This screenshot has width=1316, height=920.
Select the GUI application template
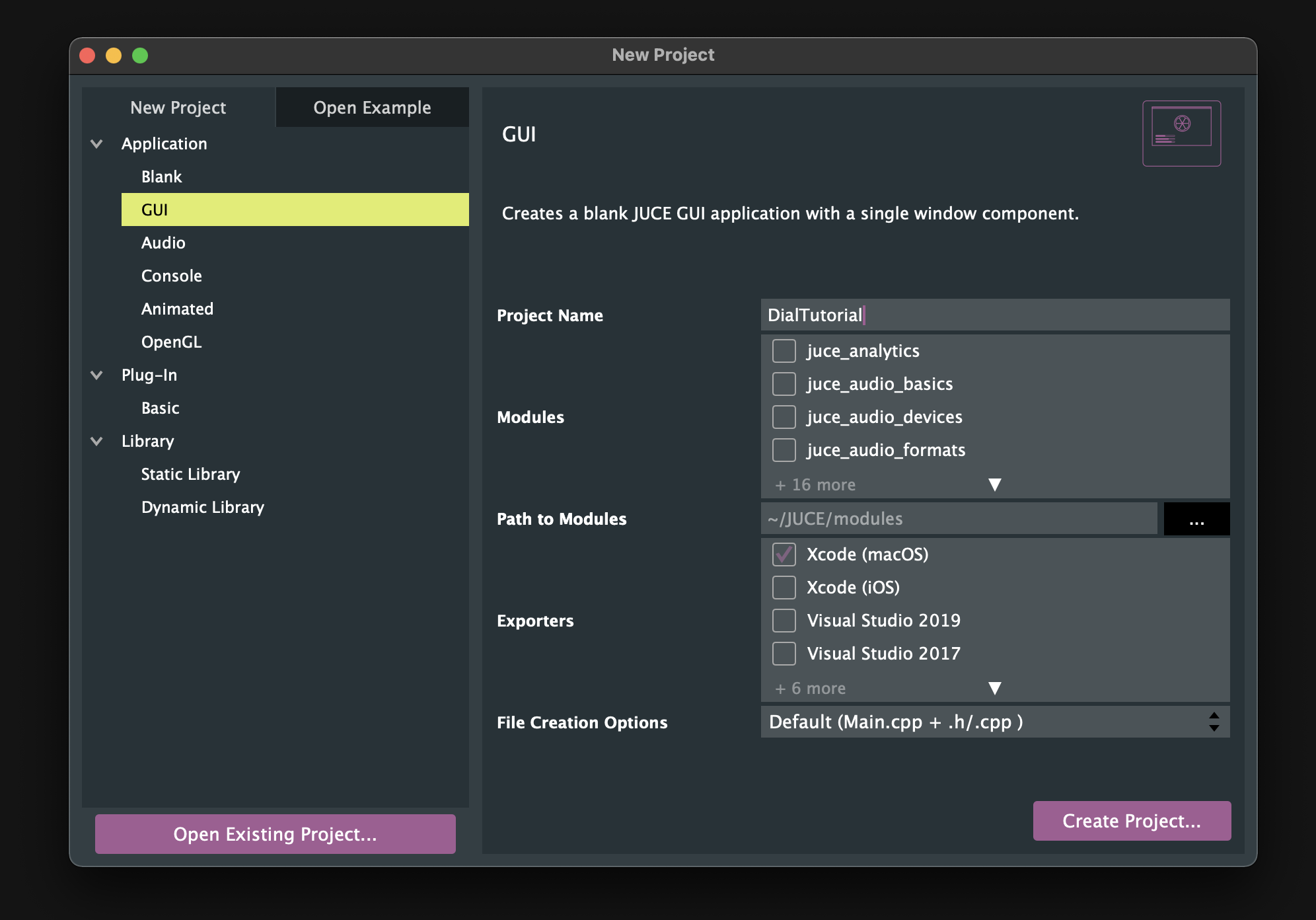coord(295,210)
